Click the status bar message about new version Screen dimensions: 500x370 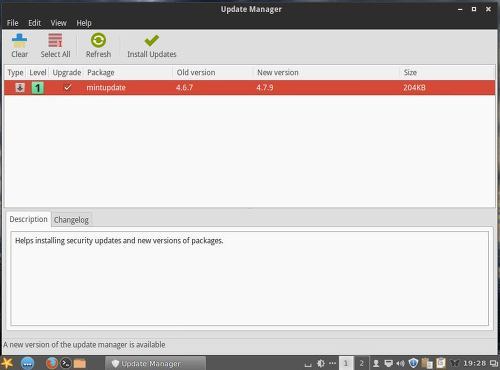point(84,344)
